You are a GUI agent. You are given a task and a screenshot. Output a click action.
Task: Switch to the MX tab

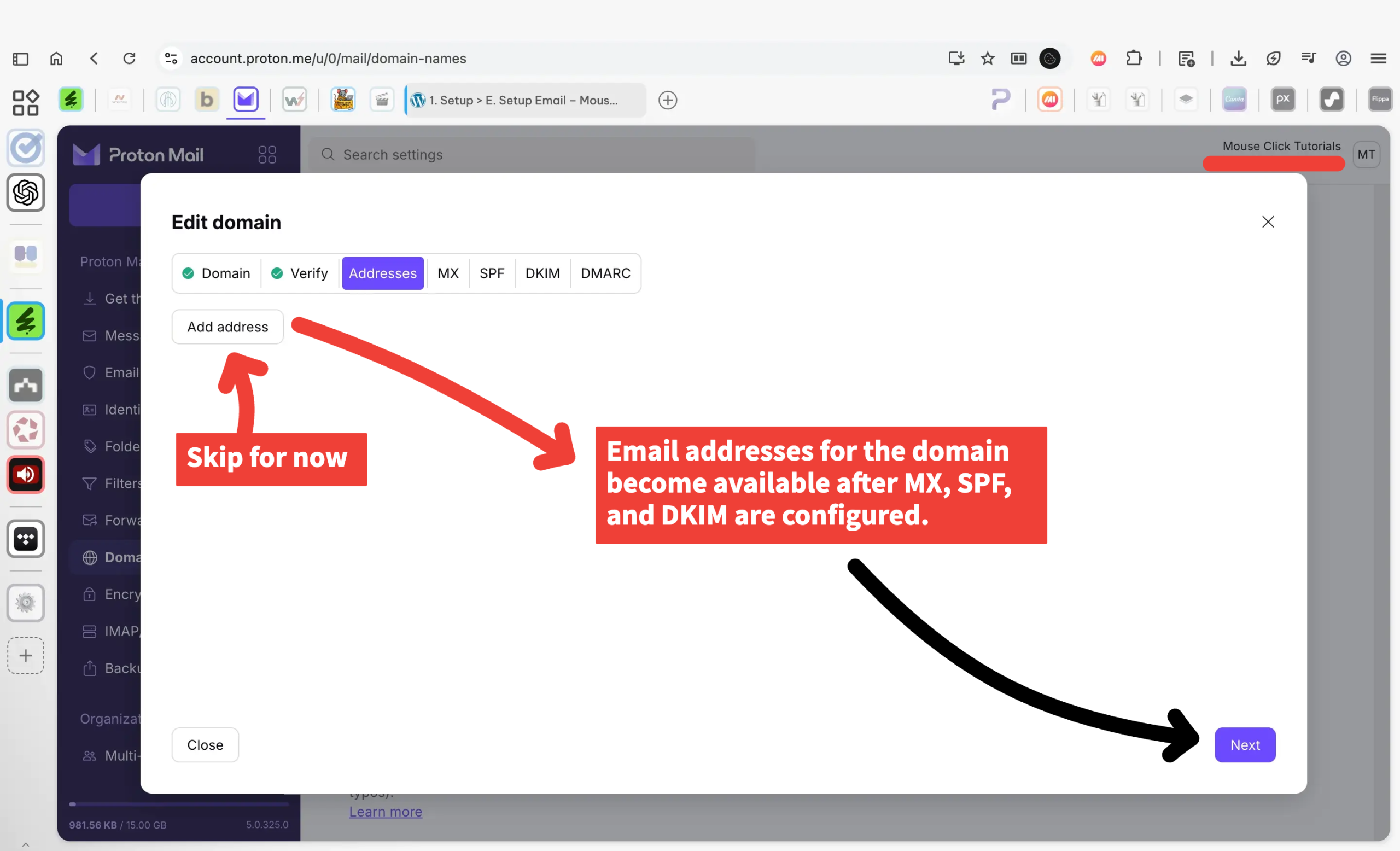pos(448,273)
